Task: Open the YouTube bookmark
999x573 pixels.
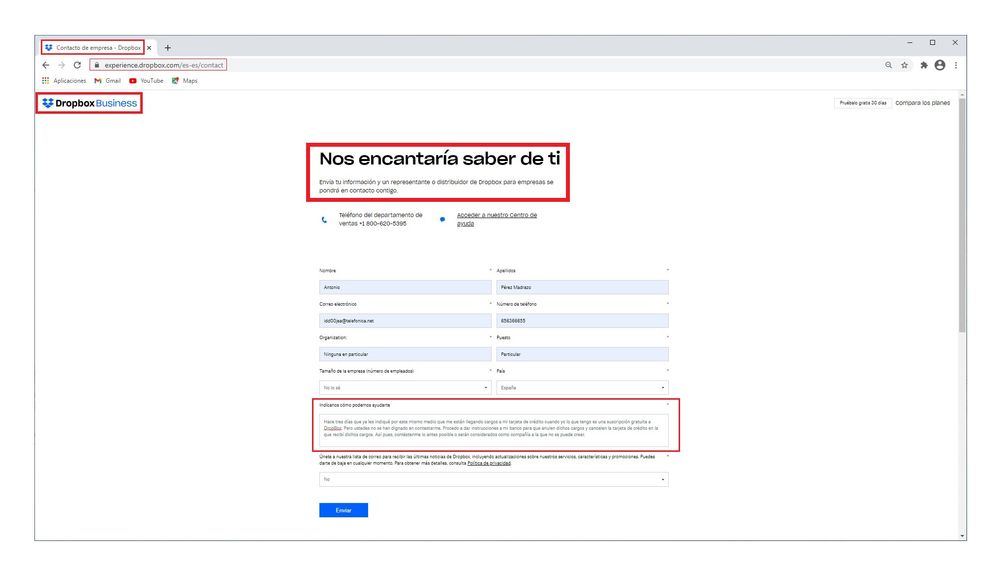Action: 146,81
